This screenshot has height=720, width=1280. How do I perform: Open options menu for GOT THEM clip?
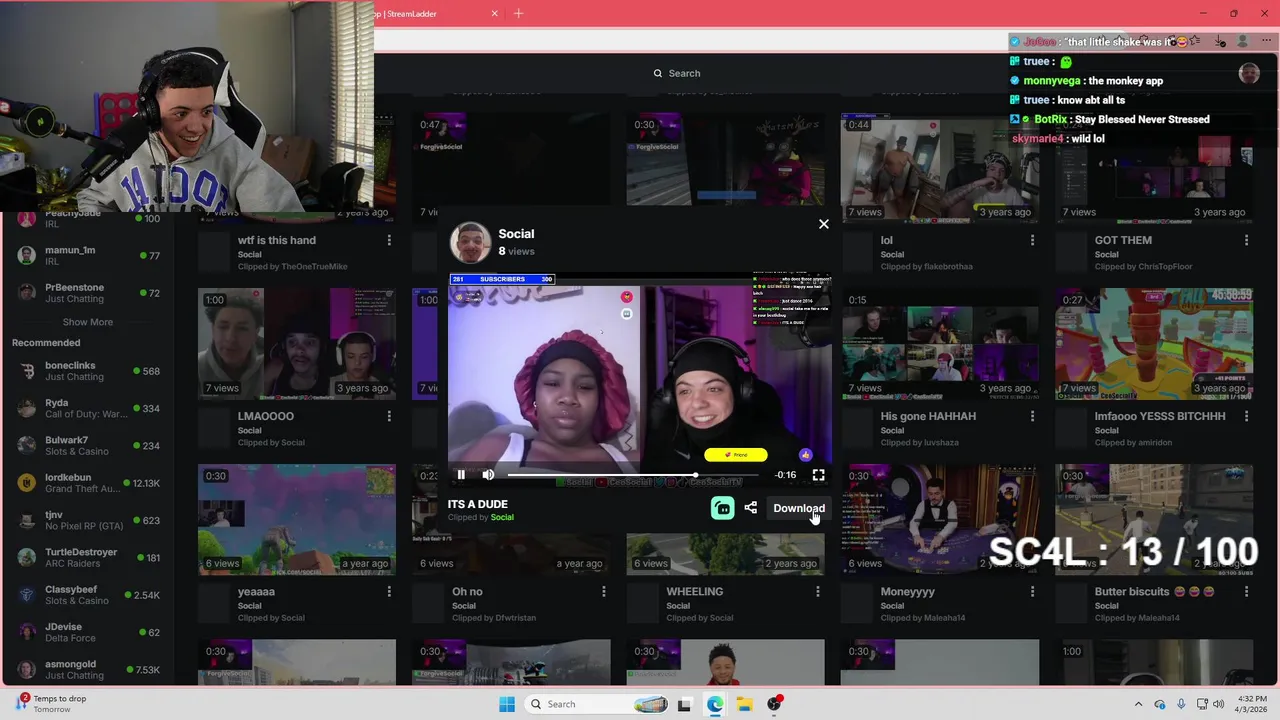(1246, 240)
